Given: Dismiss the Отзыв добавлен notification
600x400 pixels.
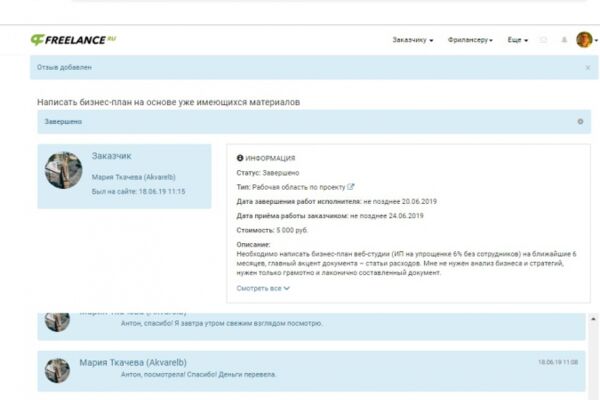Looking at the screenshot, I should coord(588,68).
